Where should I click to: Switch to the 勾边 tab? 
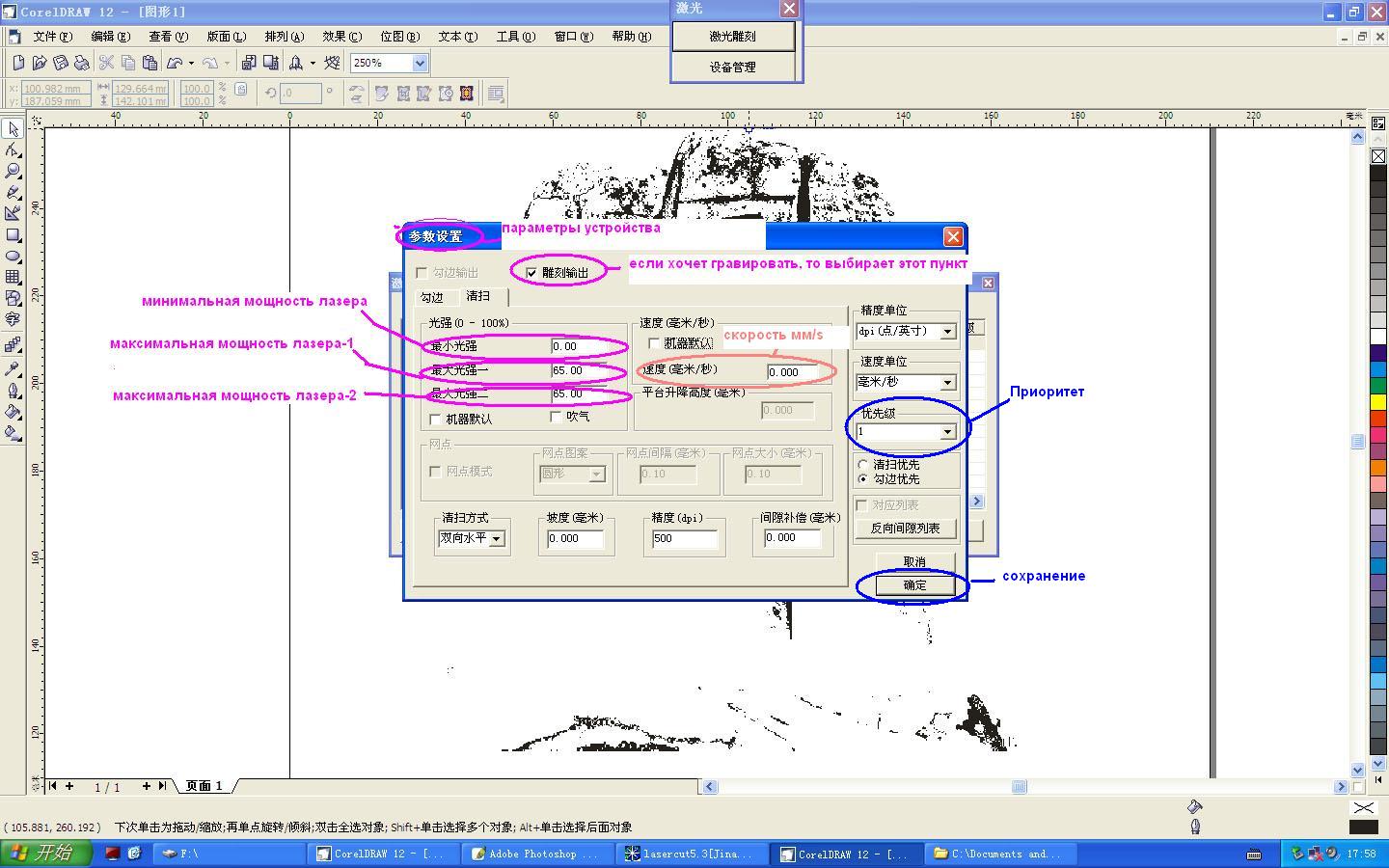click(432, 298)
